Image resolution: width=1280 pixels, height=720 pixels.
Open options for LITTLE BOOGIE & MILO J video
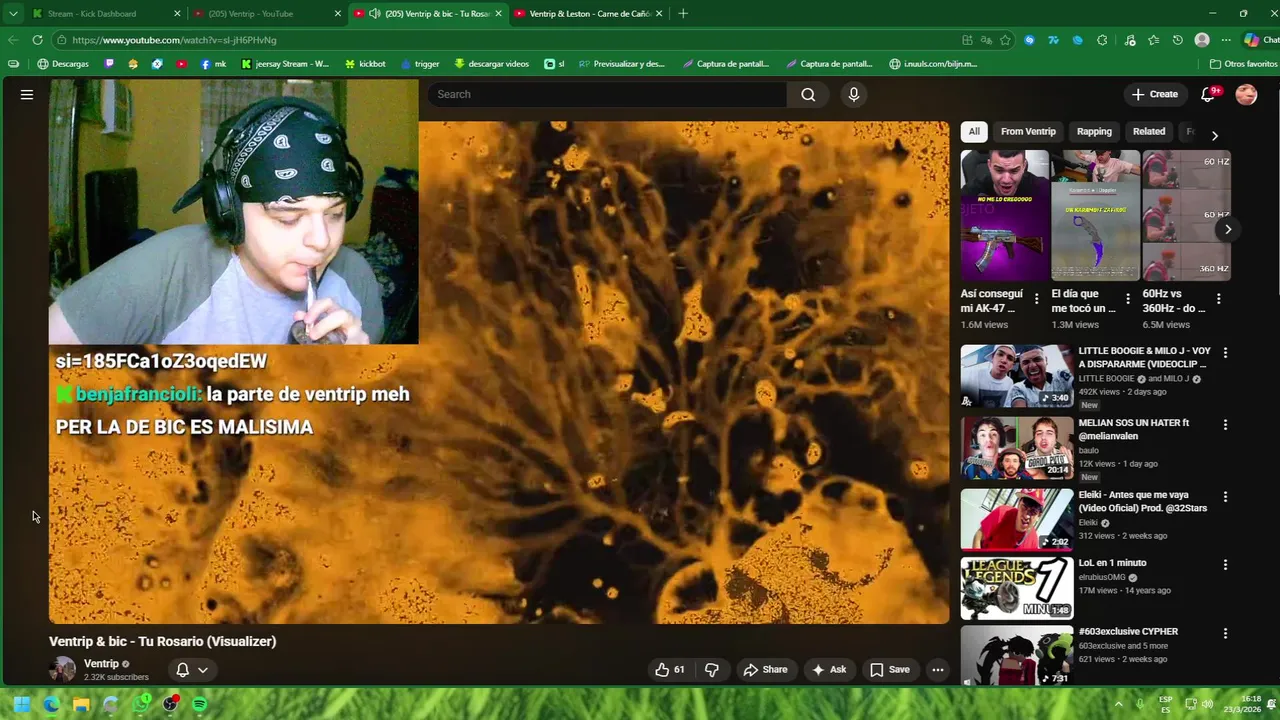pyautogui.click(x=1225, y=353)
